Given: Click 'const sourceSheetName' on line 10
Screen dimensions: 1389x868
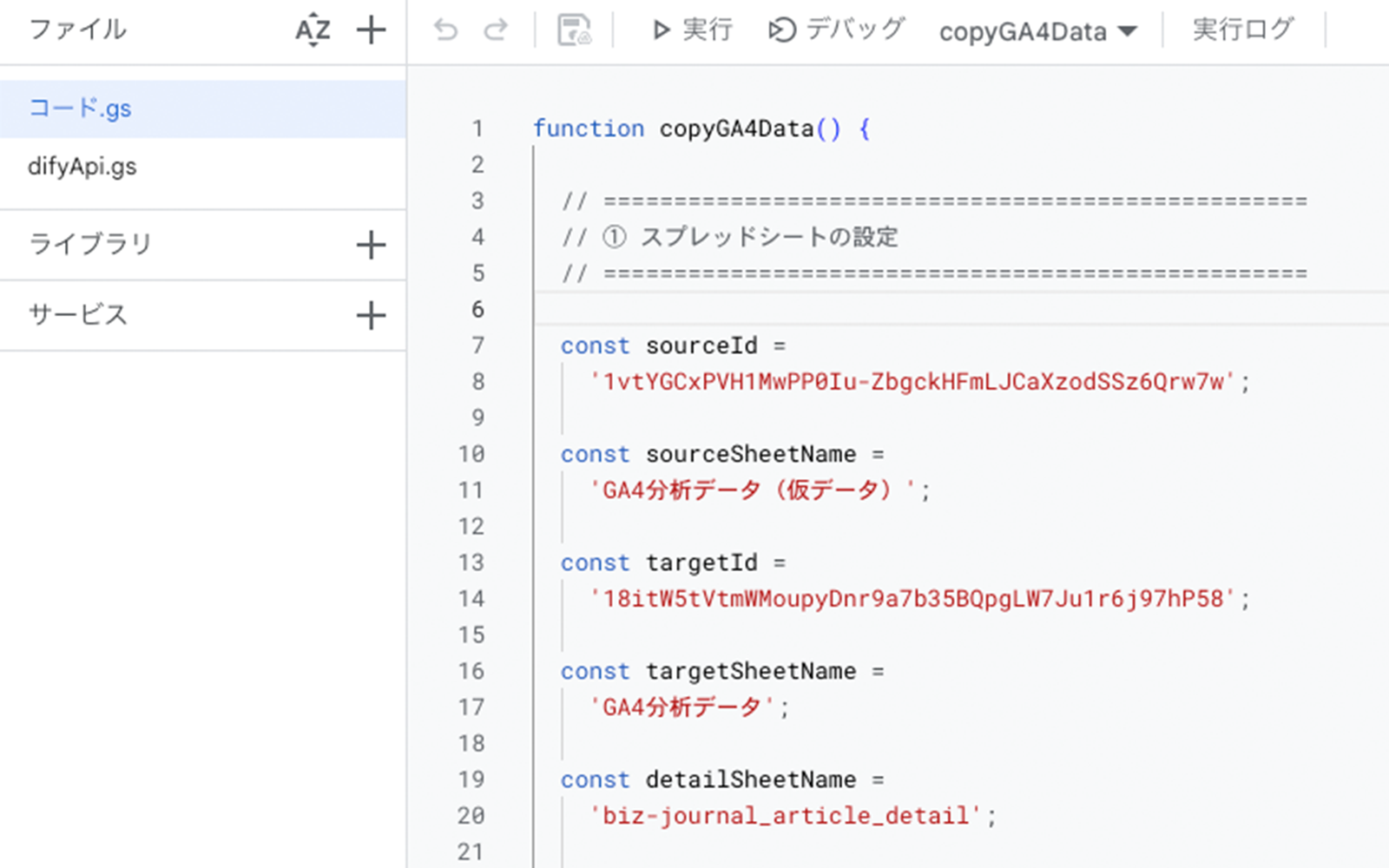Looking at the screenshot, I should [708, 454].
